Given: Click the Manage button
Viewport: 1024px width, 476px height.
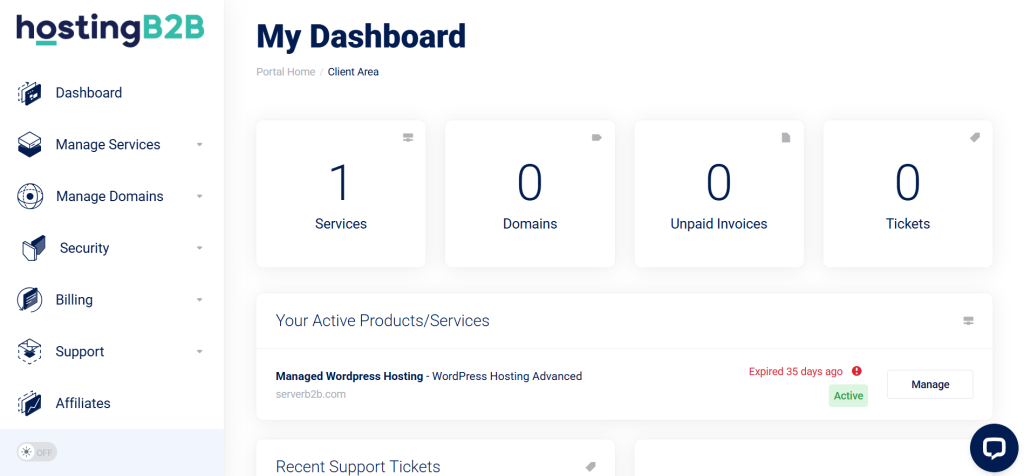Looking at the screenshot, I should [x=930, y=384].
